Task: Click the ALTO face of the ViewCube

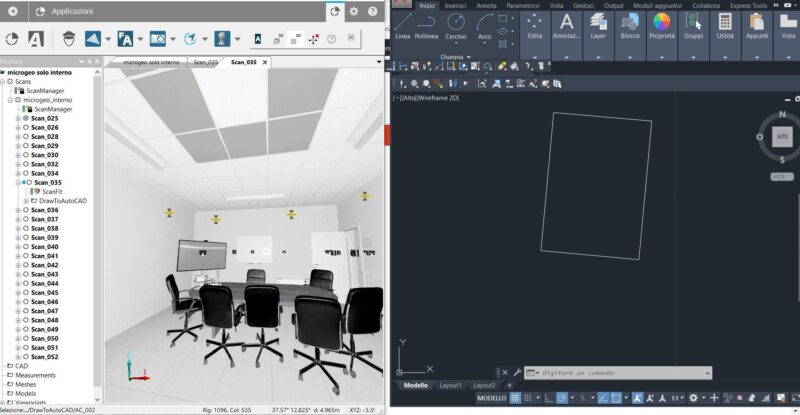Action: pyautogui.click(x=782, y=136)
